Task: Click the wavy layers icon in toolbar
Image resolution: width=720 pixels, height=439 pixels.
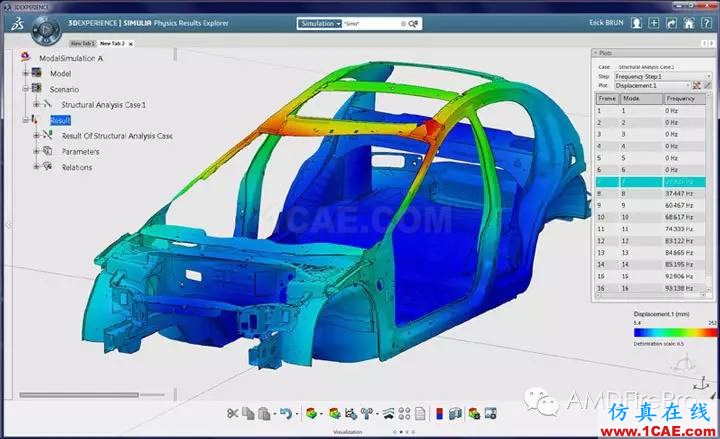Action: pyautogui.click(x=388, y=414)
